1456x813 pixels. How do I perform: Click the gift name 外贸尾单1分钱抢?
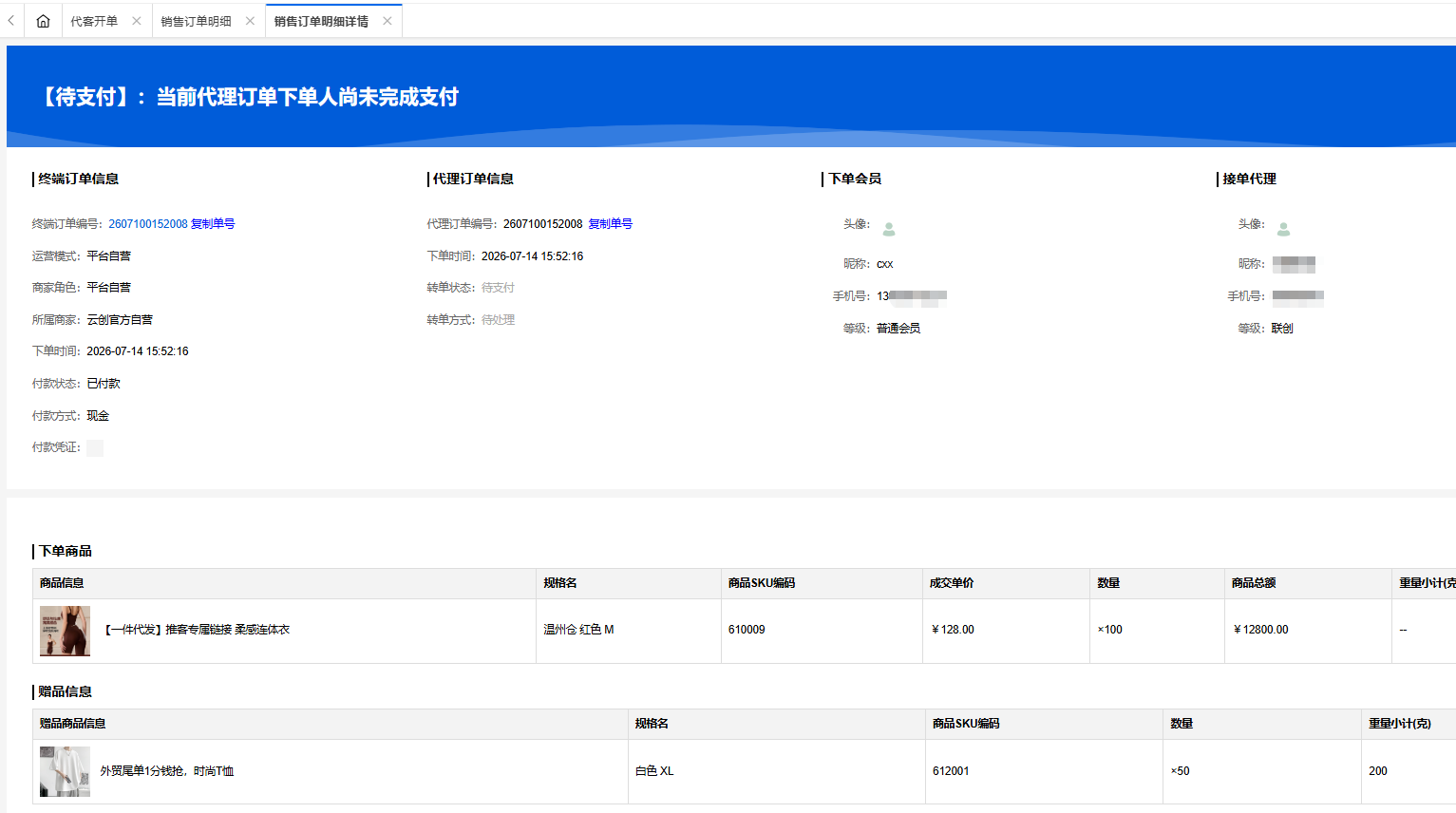142,771
